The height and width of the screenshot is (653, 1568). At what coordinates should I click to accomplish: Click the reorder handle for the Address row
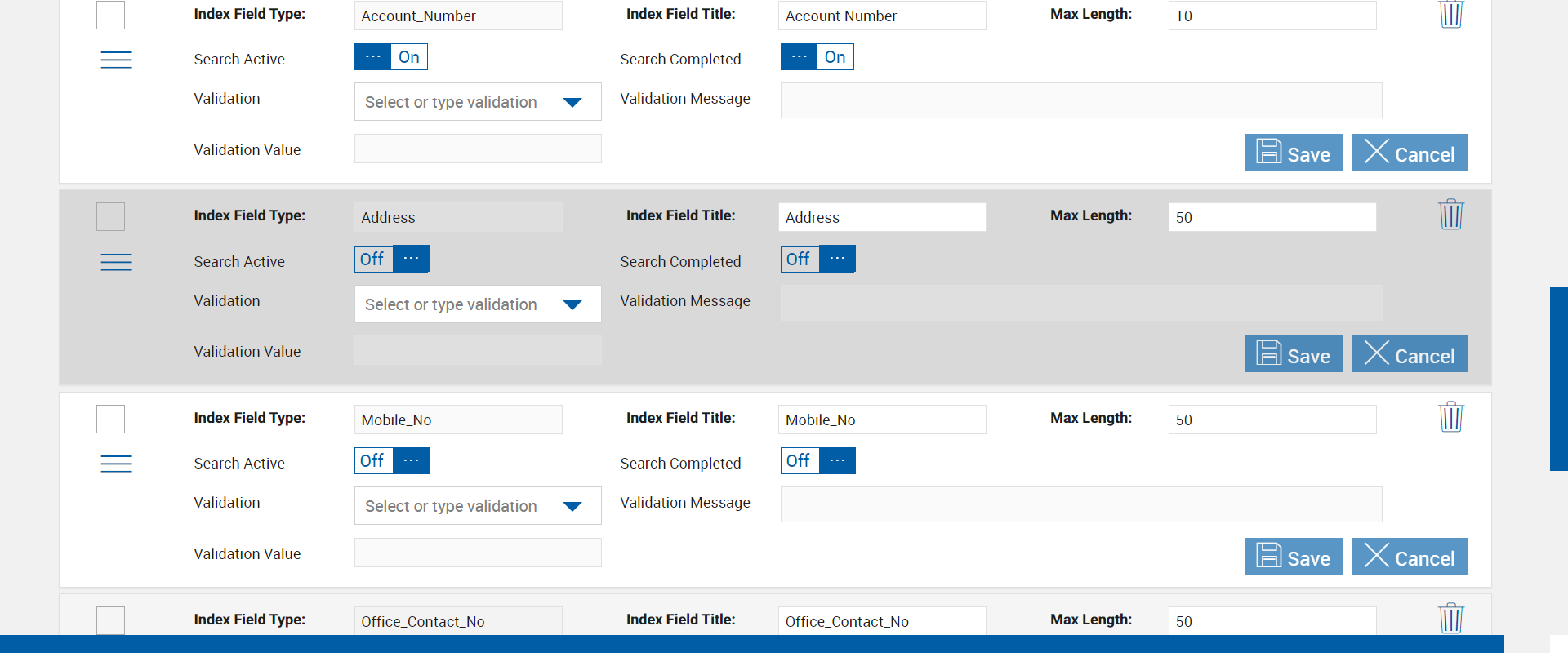(116, 262)
